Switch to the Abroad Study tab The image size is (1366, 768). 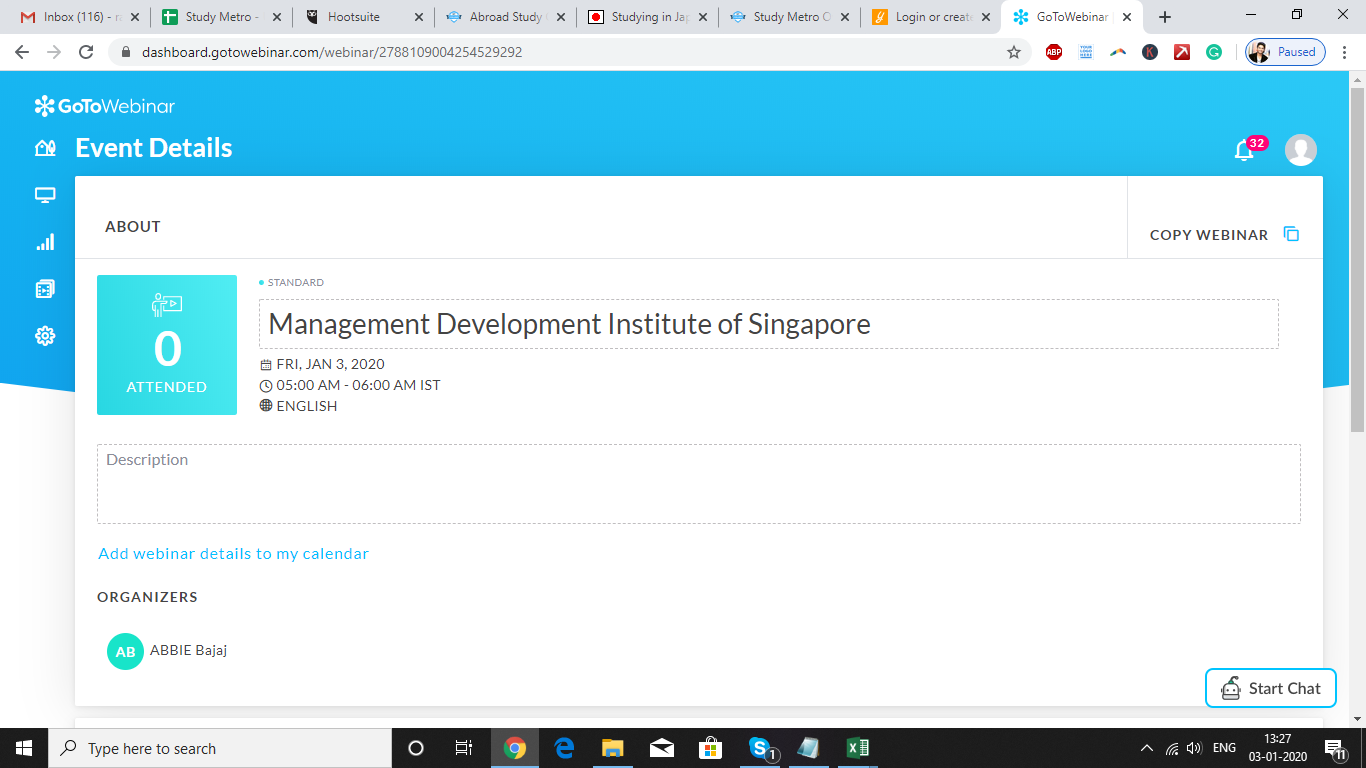pyautogui.click(x=506, y=17)
